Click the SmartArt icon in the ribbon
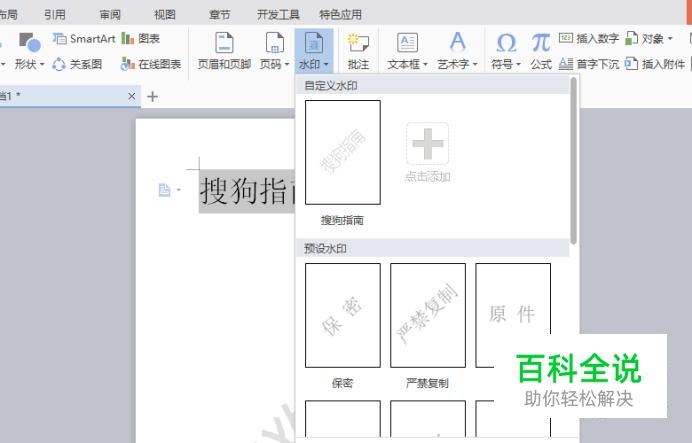This screenshot has height=443, width=692. pyautogui.click(x=60, y=39)
